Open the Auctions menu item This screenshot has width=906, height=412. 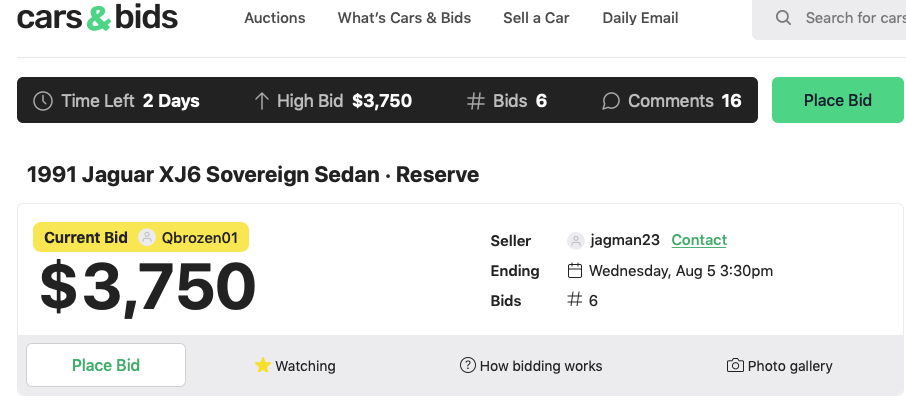click(x=274, y=18)
